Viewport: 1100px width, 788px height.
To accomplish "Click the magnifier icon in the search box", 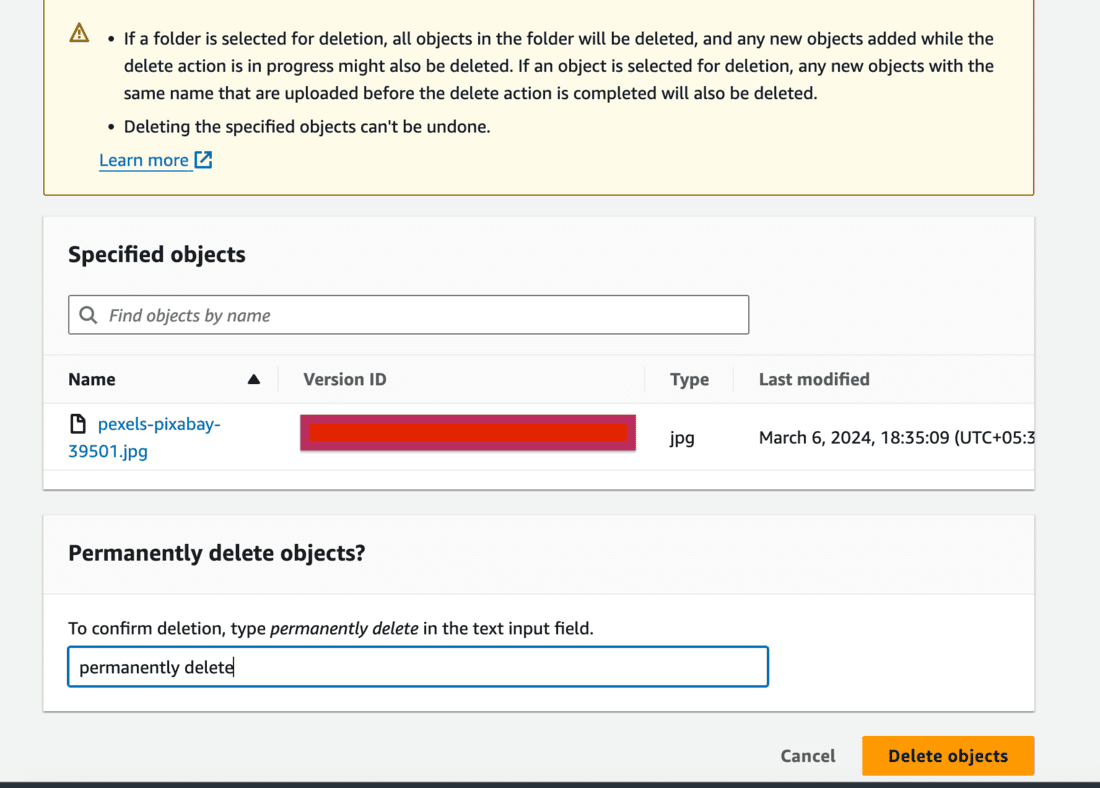I will click(x=89, y=315).
